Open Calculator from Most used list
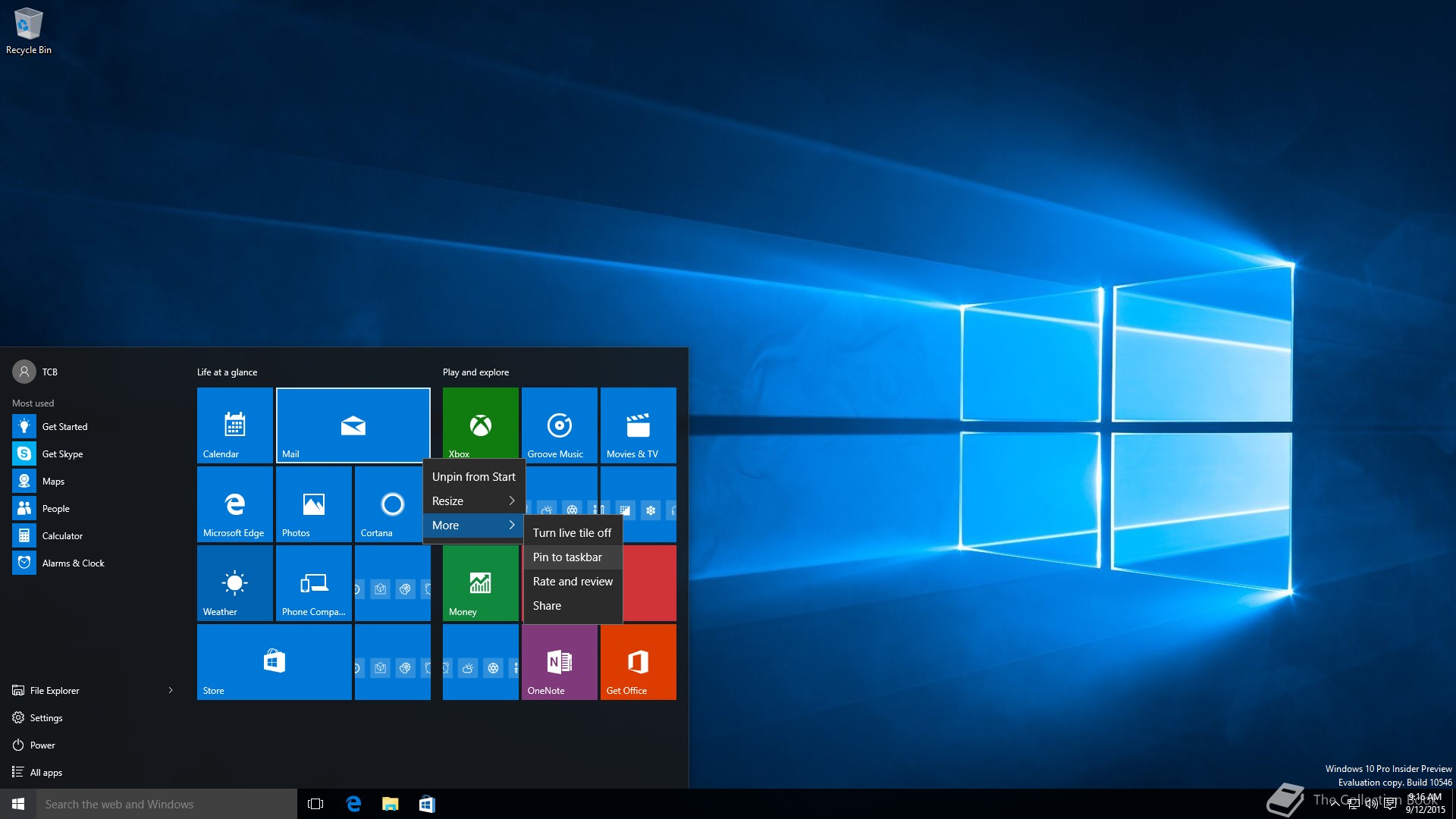 (94, 535)
